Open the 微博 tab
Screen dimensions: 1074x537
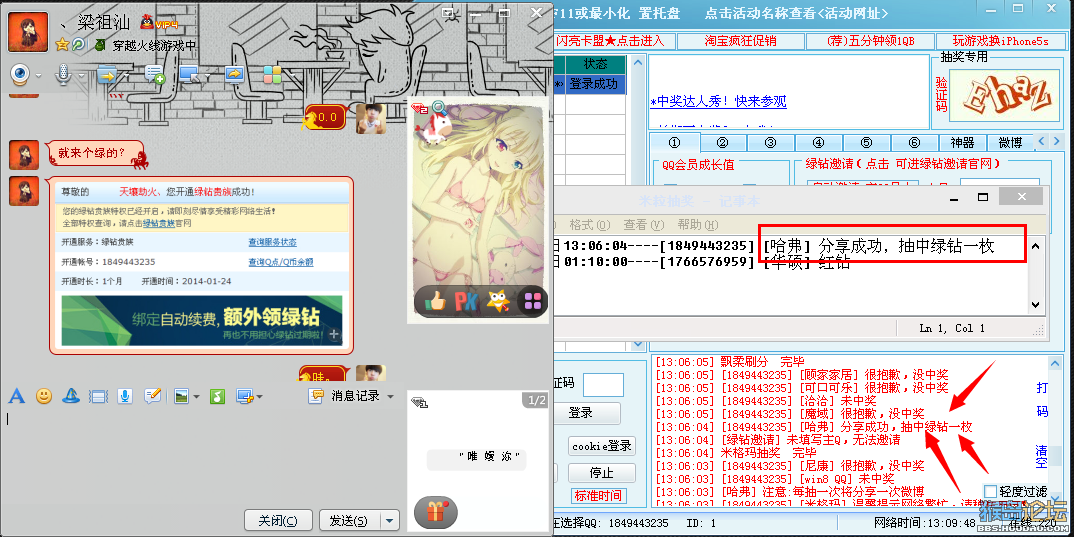point(1010,142)
